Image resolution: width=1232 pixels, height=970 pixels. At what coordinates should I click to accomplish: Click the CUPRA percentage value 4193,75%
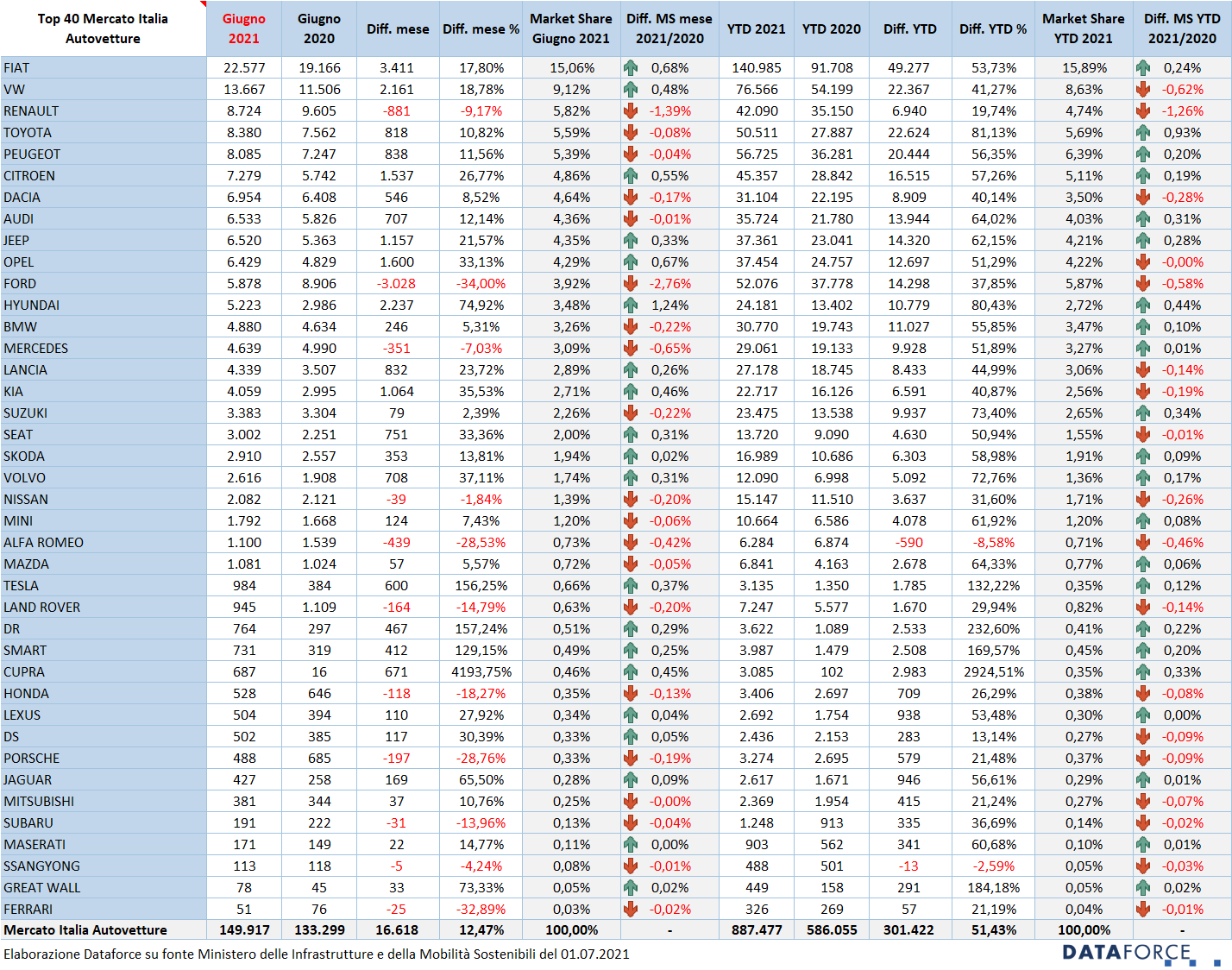tap(481, 671)
